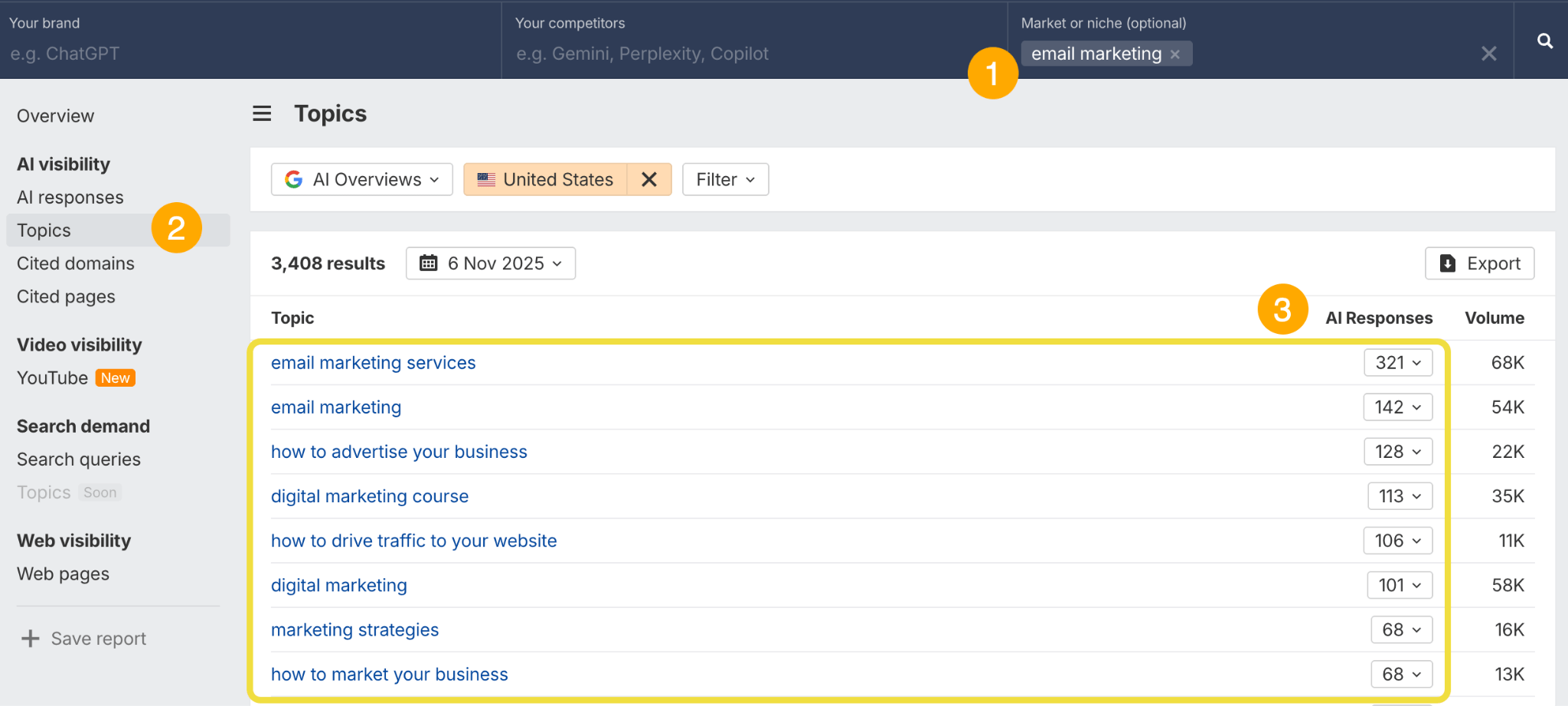Screen dimensions: 1568x706
Task: Select the United States country filter
Action: click(x=546, y=179)
